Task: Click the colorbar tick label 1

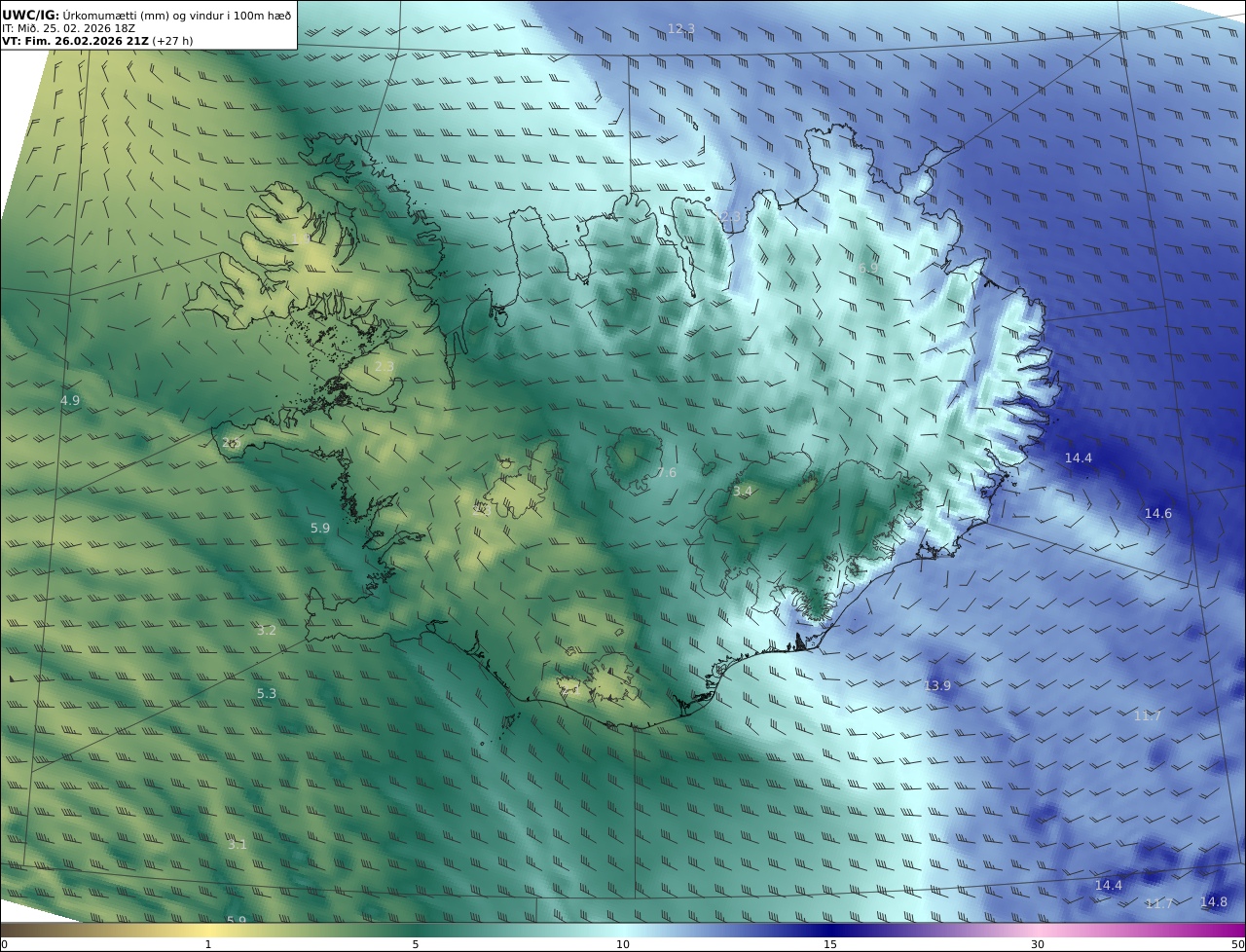Action: (x=207, y=944)
